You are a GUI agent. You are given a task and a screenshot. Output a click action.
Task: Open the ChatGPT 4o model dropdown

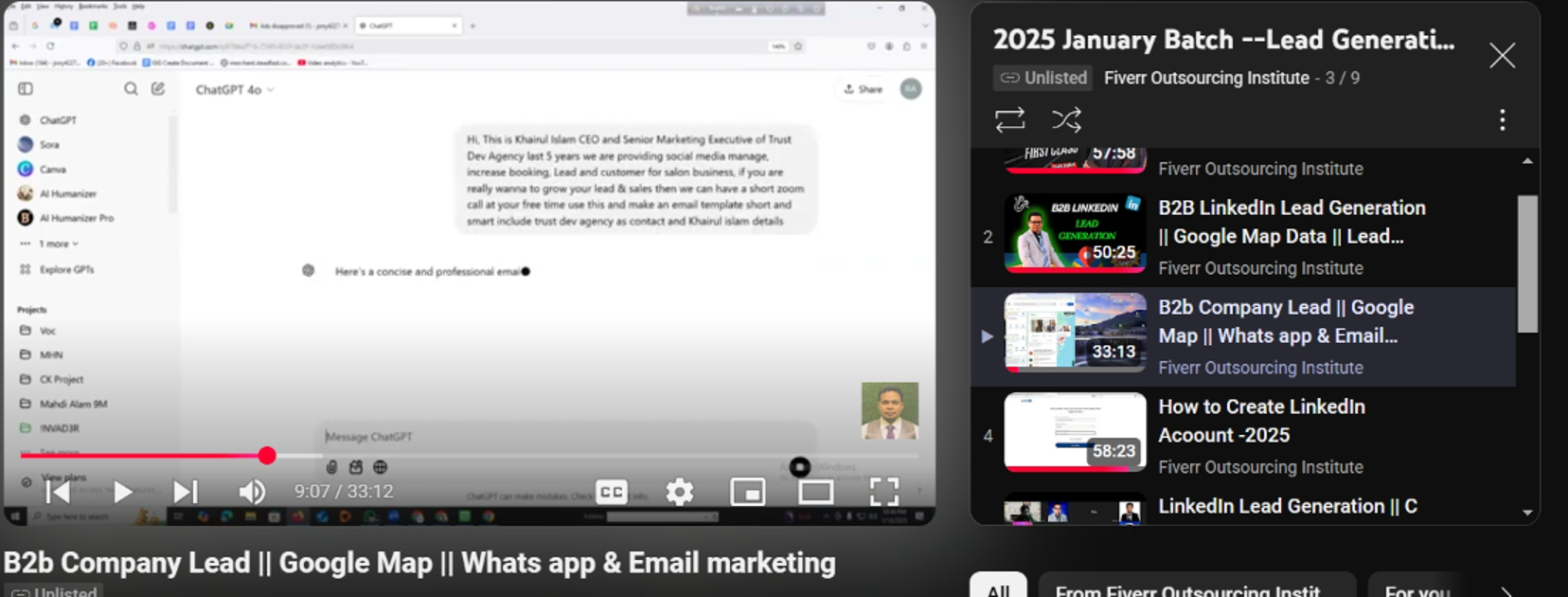(x=235, y=90)
